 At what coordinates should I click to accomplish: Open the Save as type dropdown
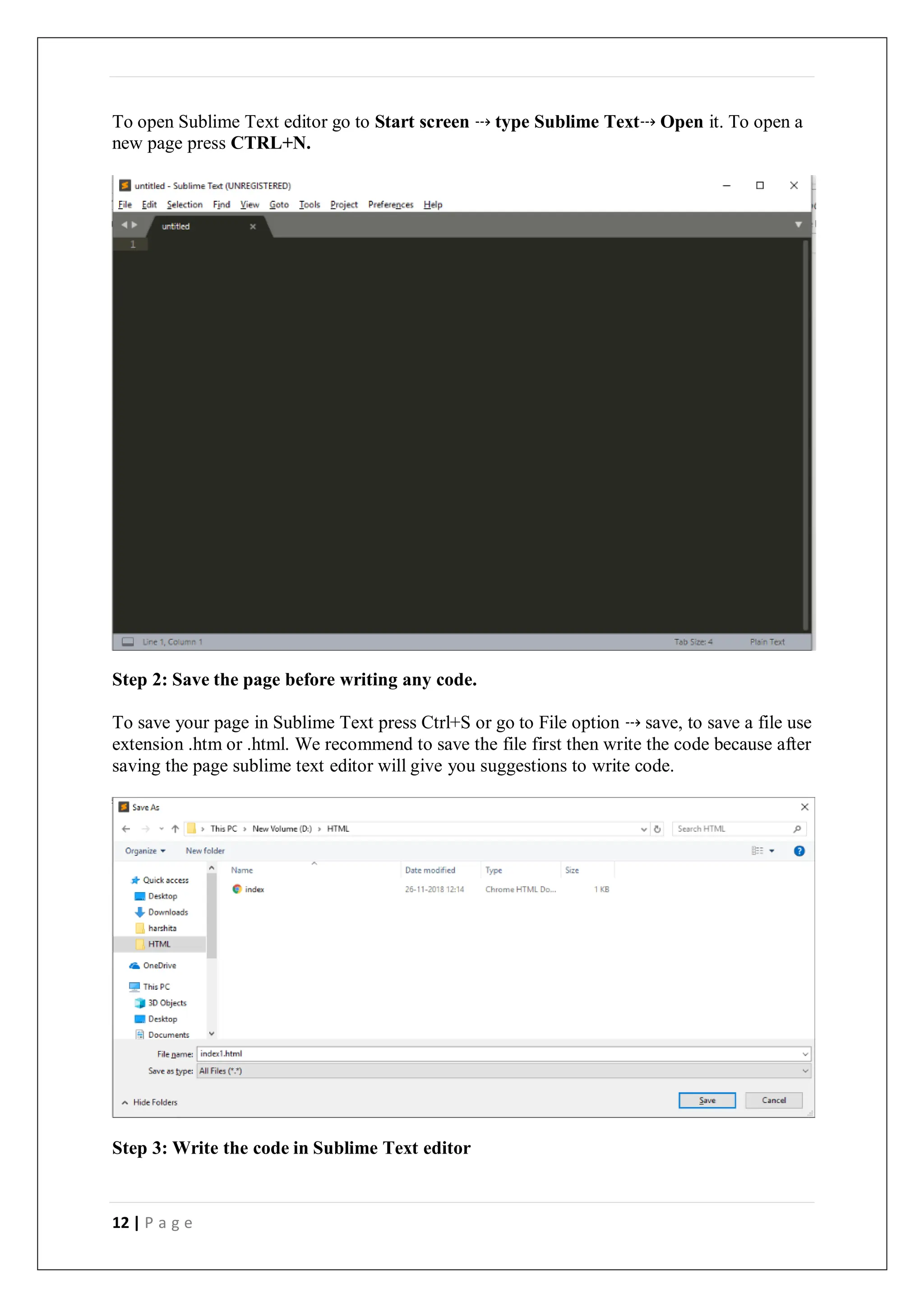(503, 1071)
